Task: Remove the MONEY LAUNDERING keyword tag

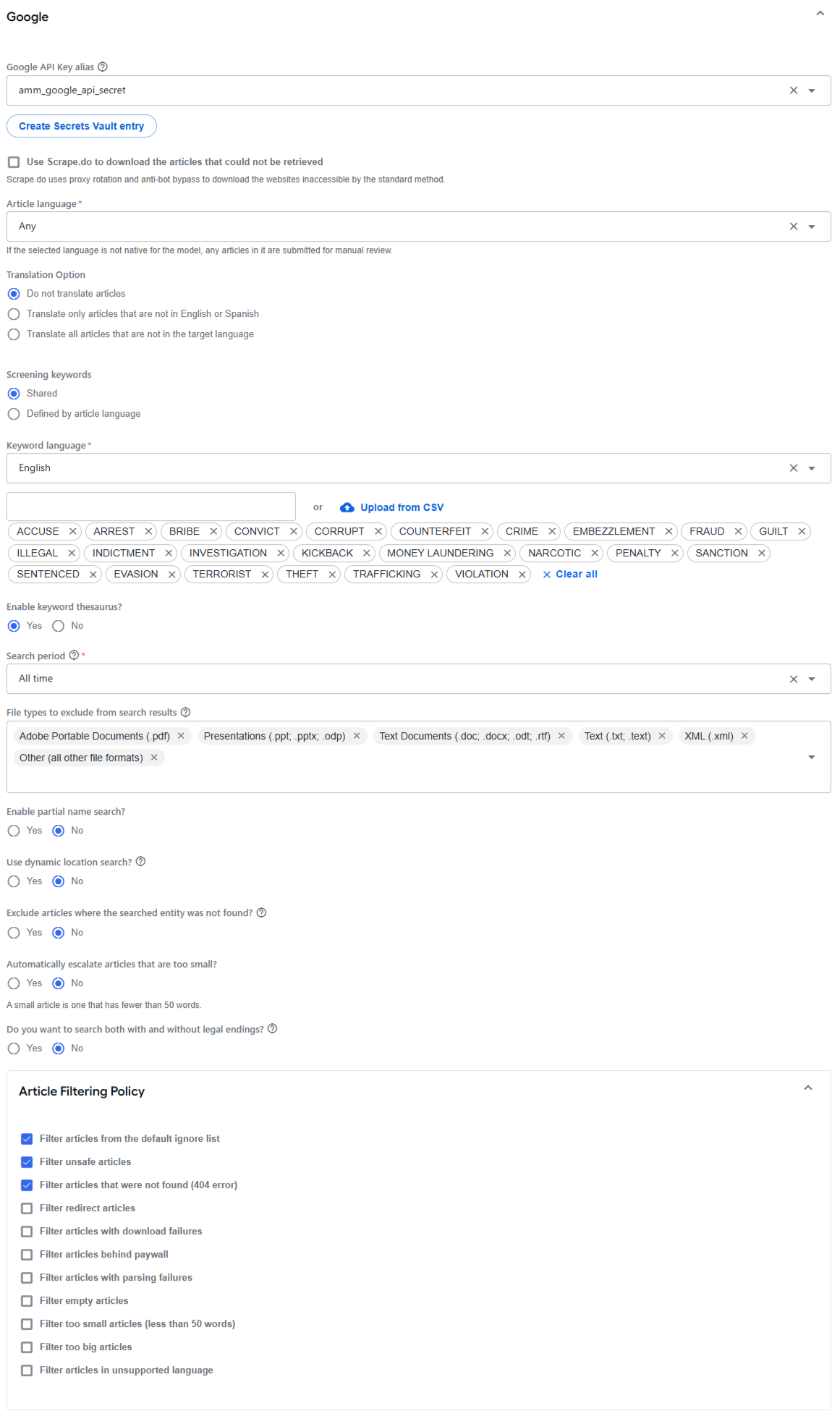Action: click(x=507, y=553)
